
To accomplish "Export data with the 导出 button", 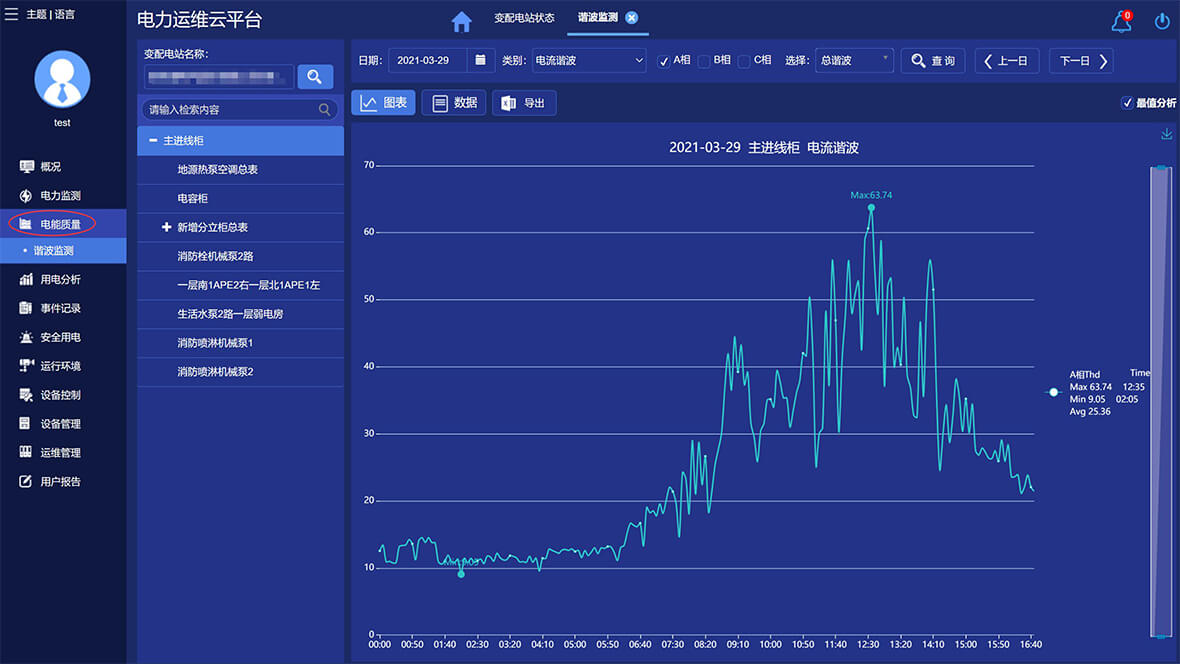I will 523,103.
